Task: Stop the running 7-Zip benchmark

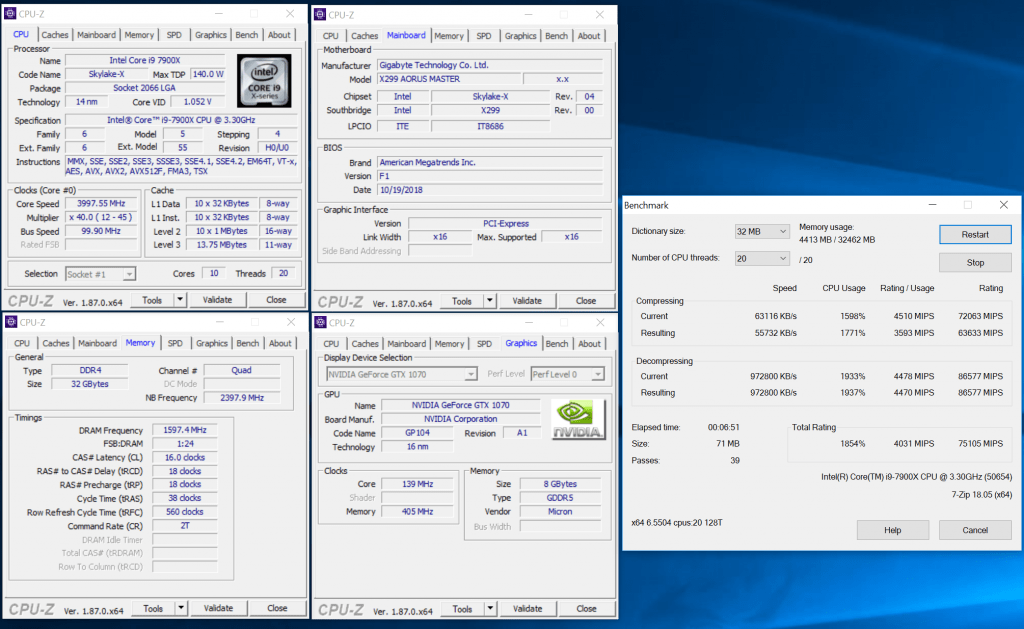Action: 974,263
